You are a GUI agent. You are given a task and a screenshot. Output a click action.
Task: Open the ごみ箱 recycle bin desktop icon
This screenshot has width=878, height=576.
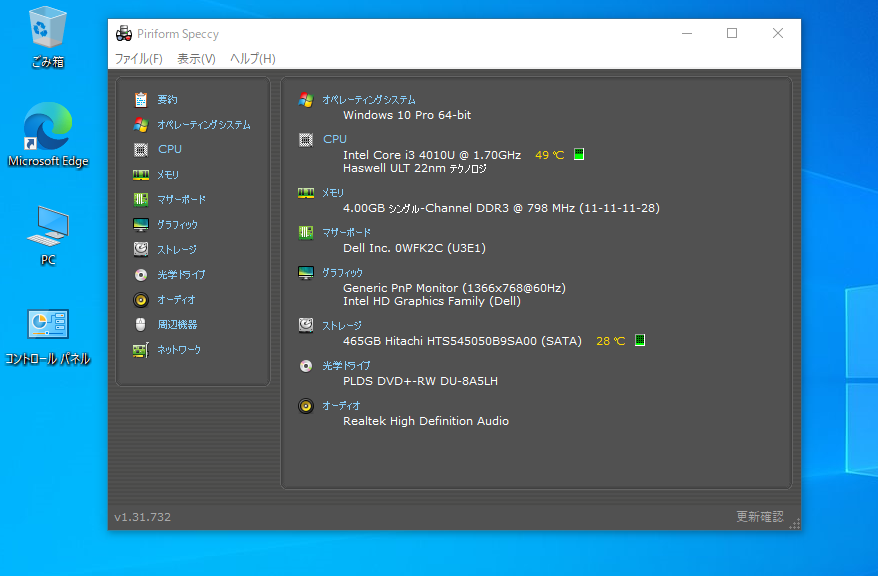tap(48, 37)
